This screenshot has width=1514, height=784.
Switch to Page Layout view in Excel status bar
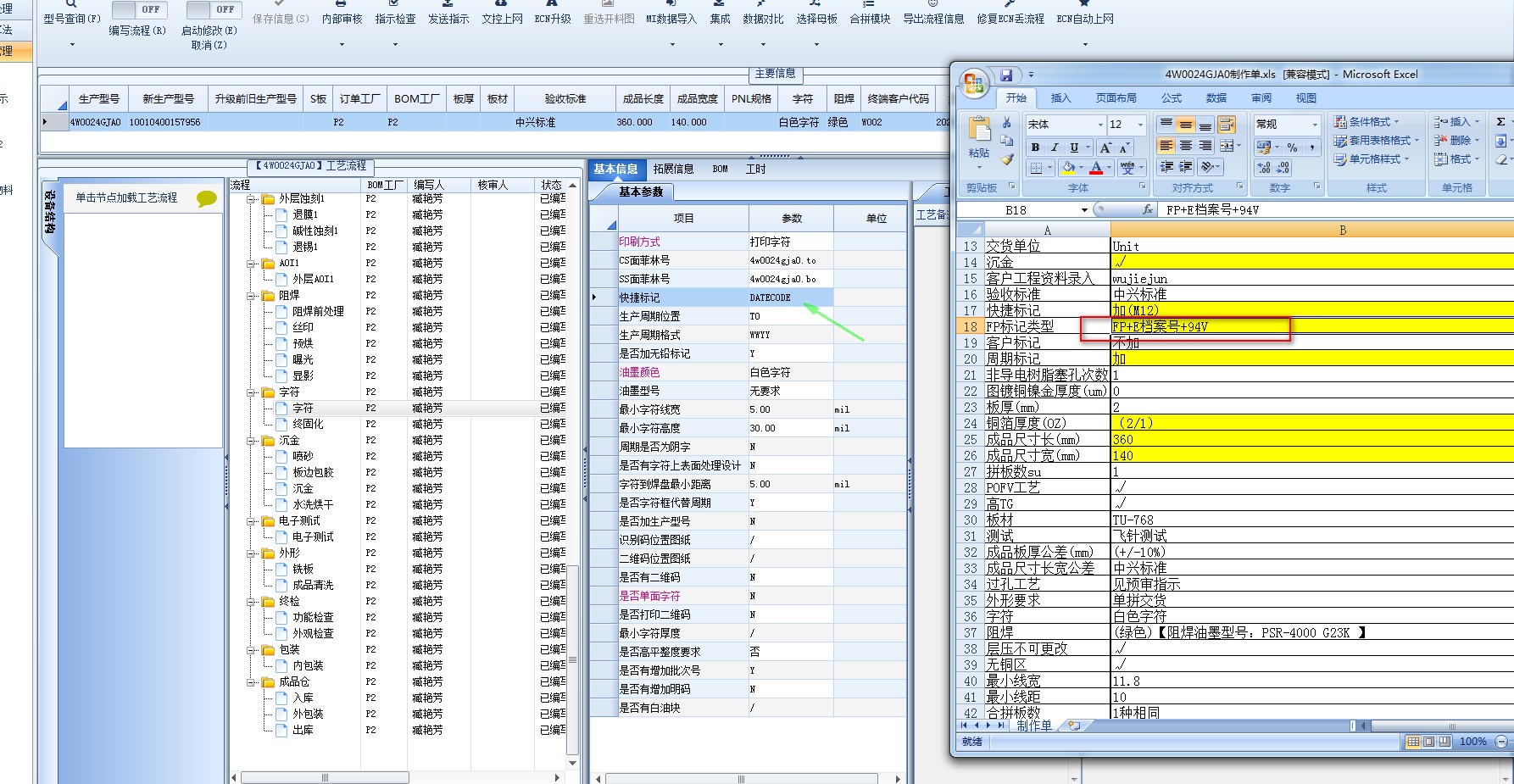point(1428,742)
